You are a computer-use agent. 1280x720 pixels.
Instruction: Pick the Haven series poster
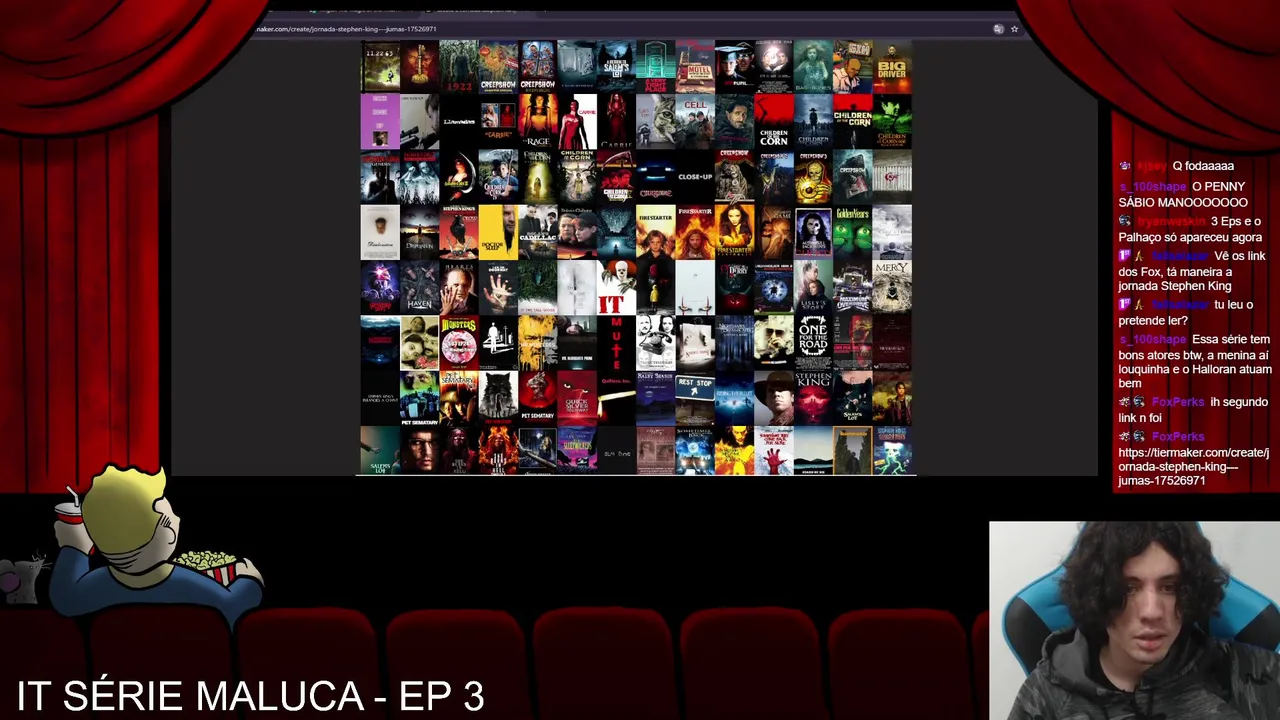pos(419,287)
